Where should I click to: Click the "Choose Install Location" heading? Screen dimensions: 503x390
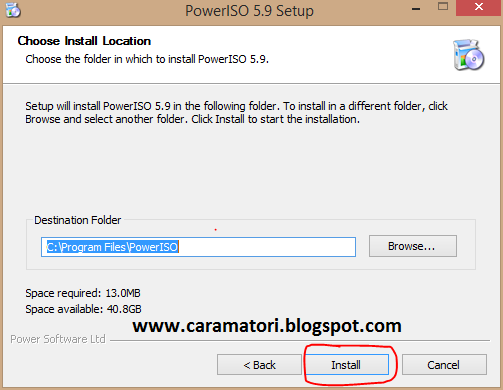84,41
